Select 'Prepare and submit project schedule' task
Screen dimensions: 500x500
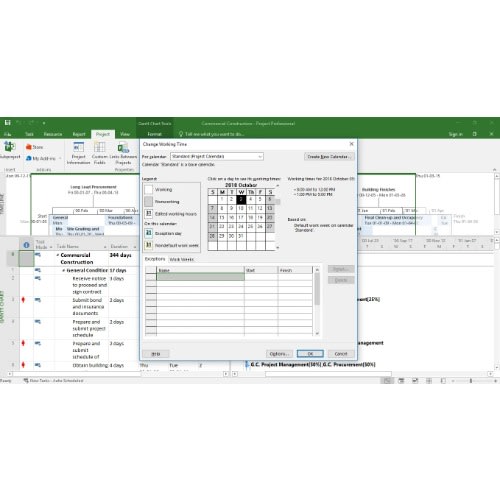(89, 328)
